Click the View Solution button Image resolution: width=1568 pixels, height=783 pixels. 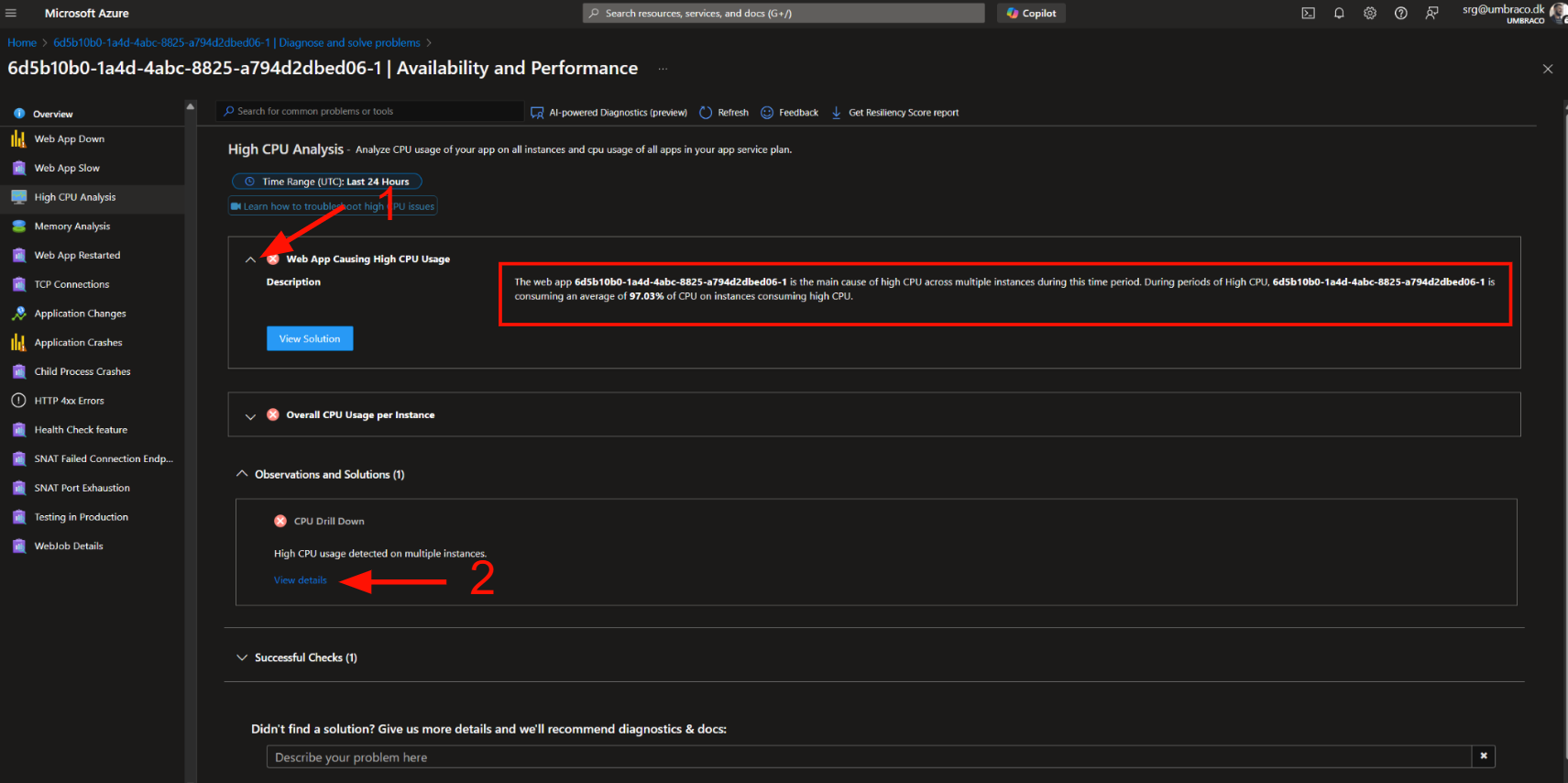click(310, 338)
